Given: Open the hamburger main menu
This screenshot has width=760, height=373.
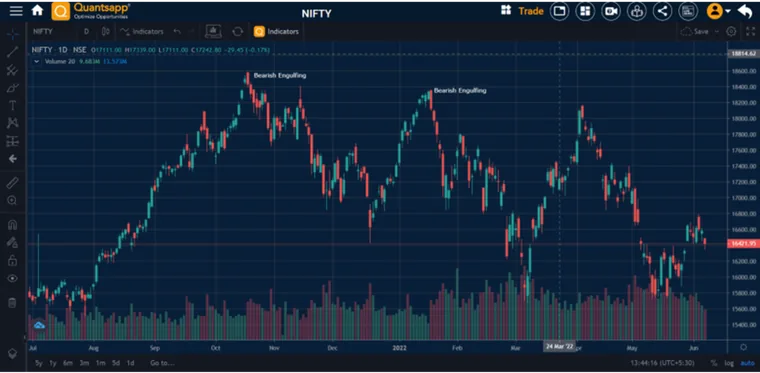Looking at the screenshot, I should (x=16, y=11).
